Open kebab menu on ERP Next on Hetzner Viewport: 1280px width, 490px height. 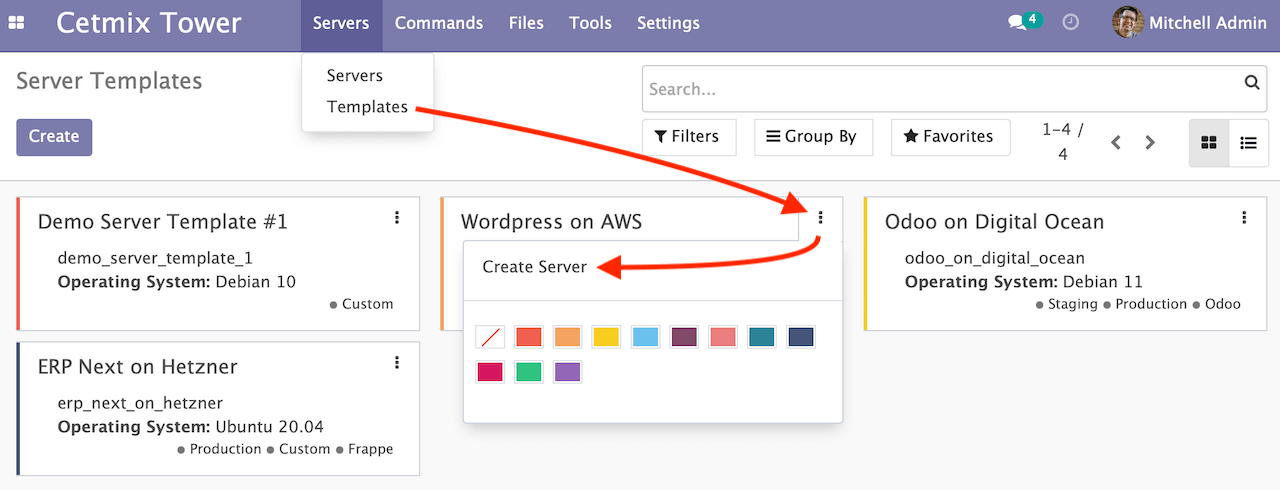(x=397, y=362)
